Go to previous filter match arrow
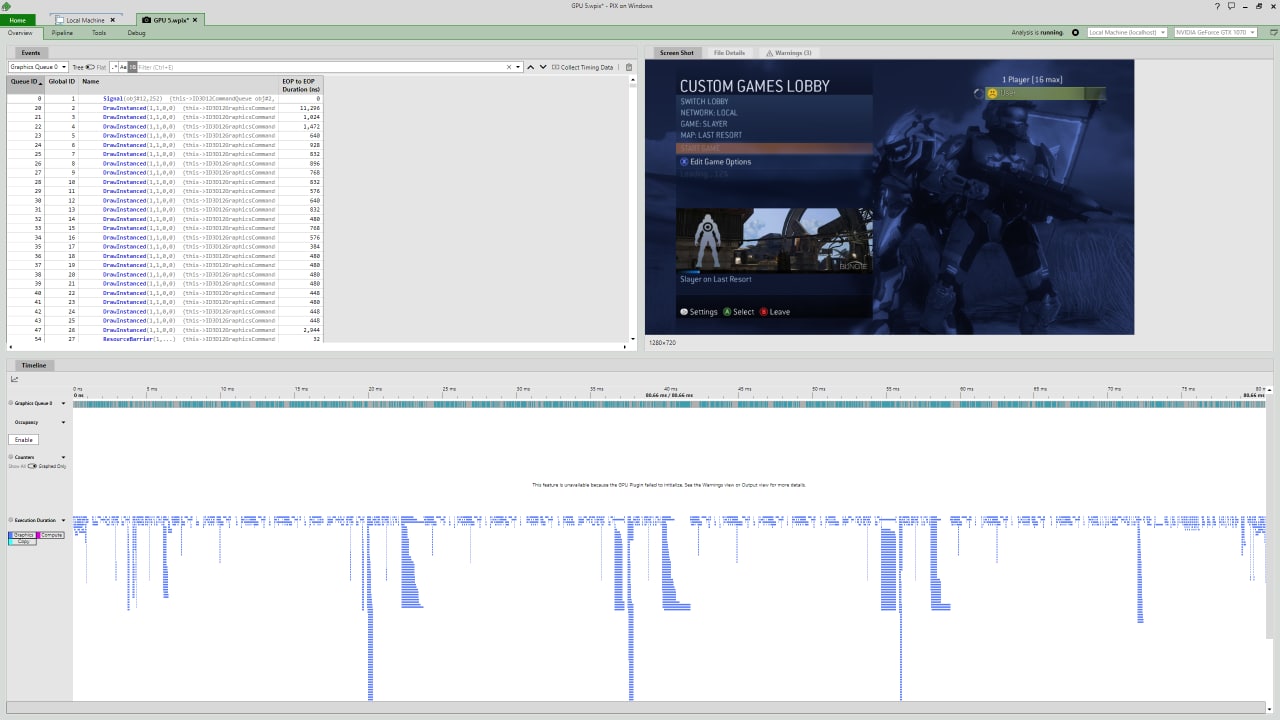 (531, 67)
